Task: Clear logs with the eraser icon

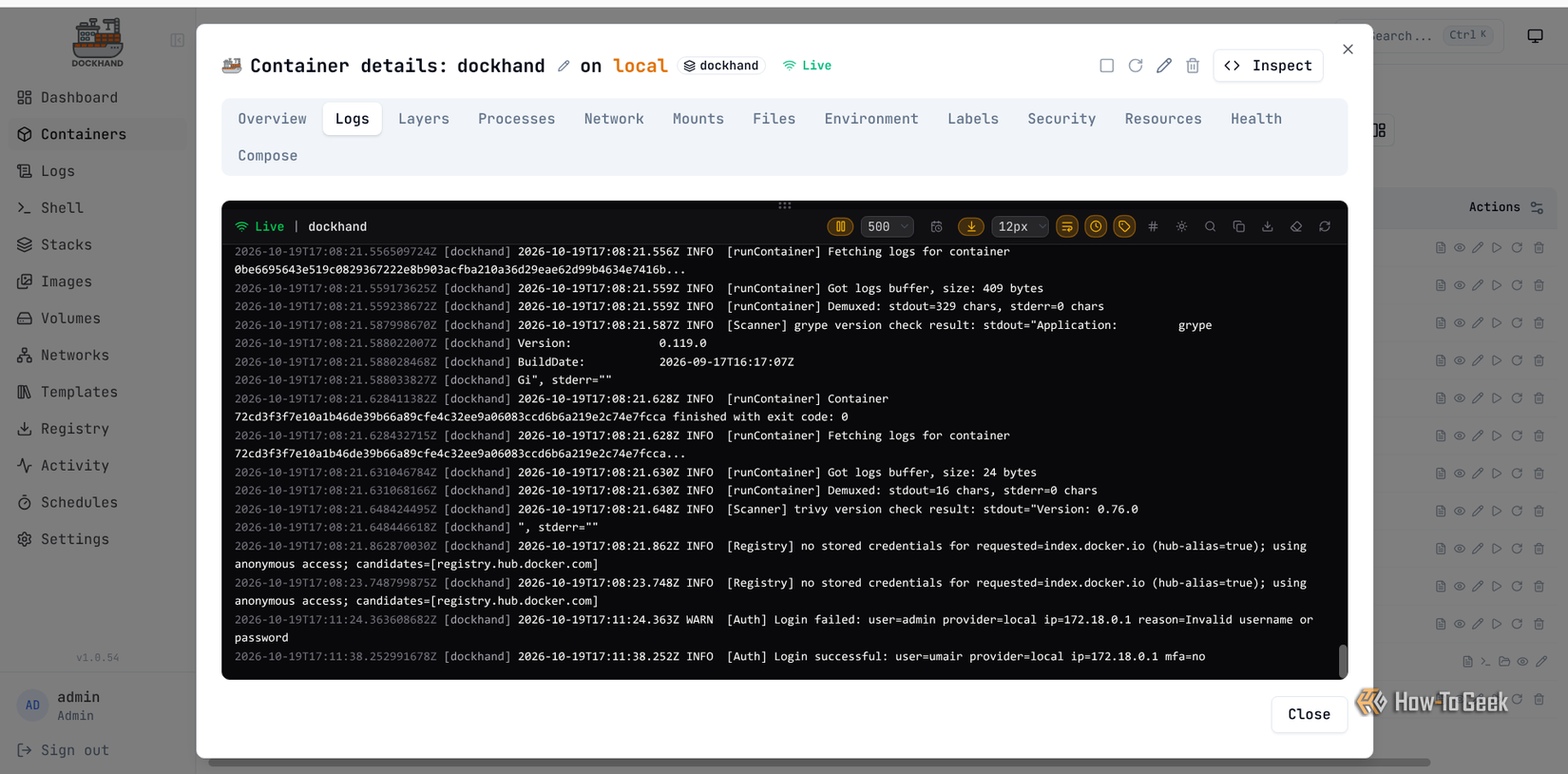Action: pos(1296,226)
